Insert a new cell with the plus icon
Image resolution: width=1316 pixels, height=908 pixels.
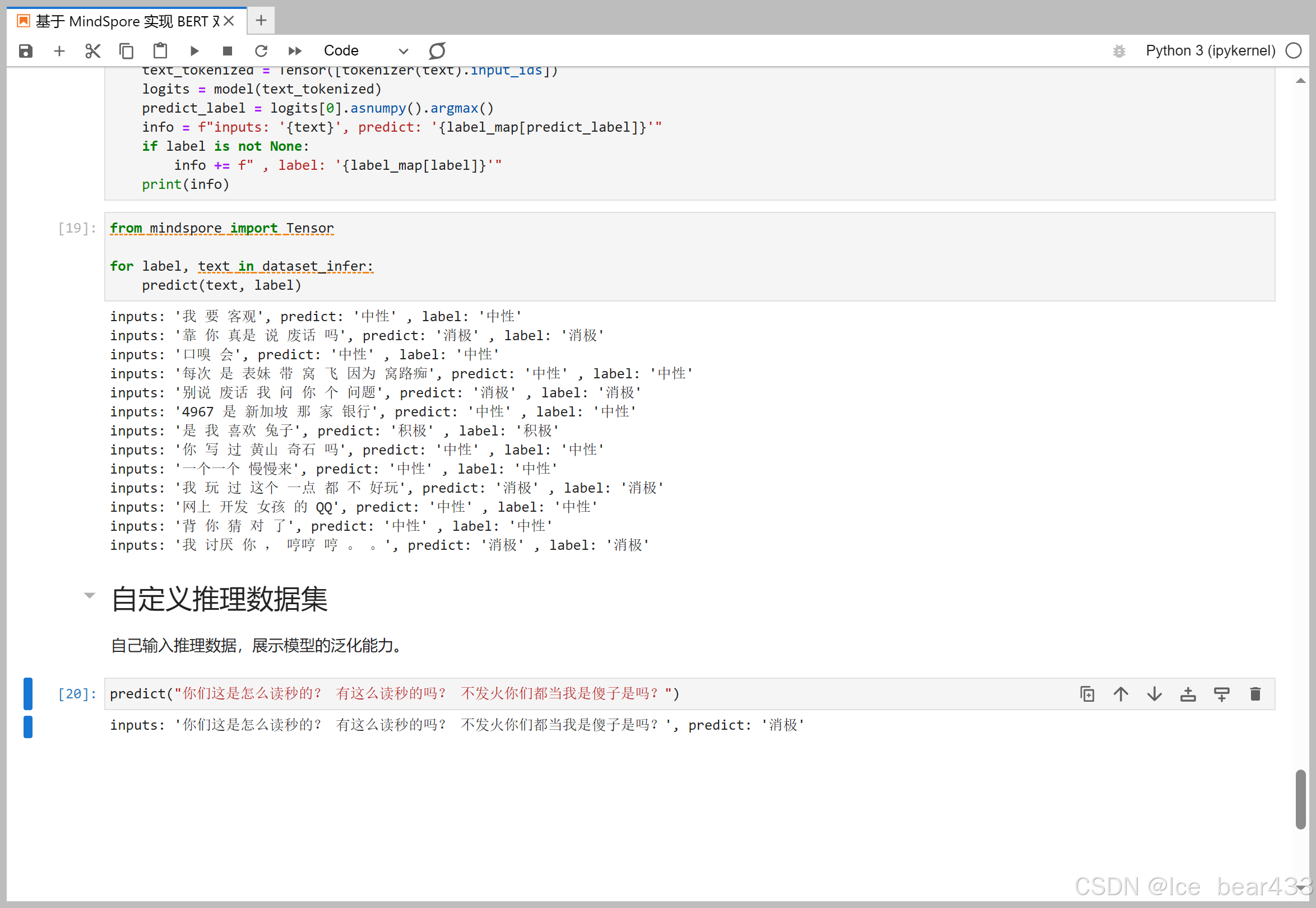pyautogui.click(x=59, y=51)
